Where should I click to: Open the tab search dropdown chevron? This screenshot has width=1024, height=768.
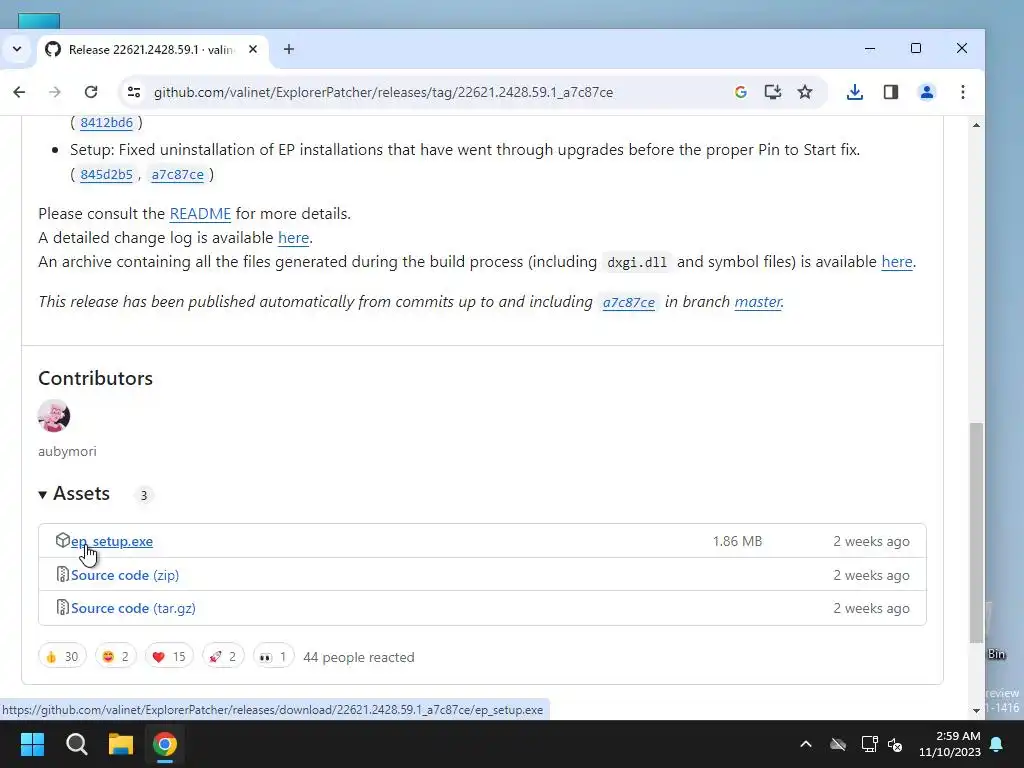coord(17,49)
